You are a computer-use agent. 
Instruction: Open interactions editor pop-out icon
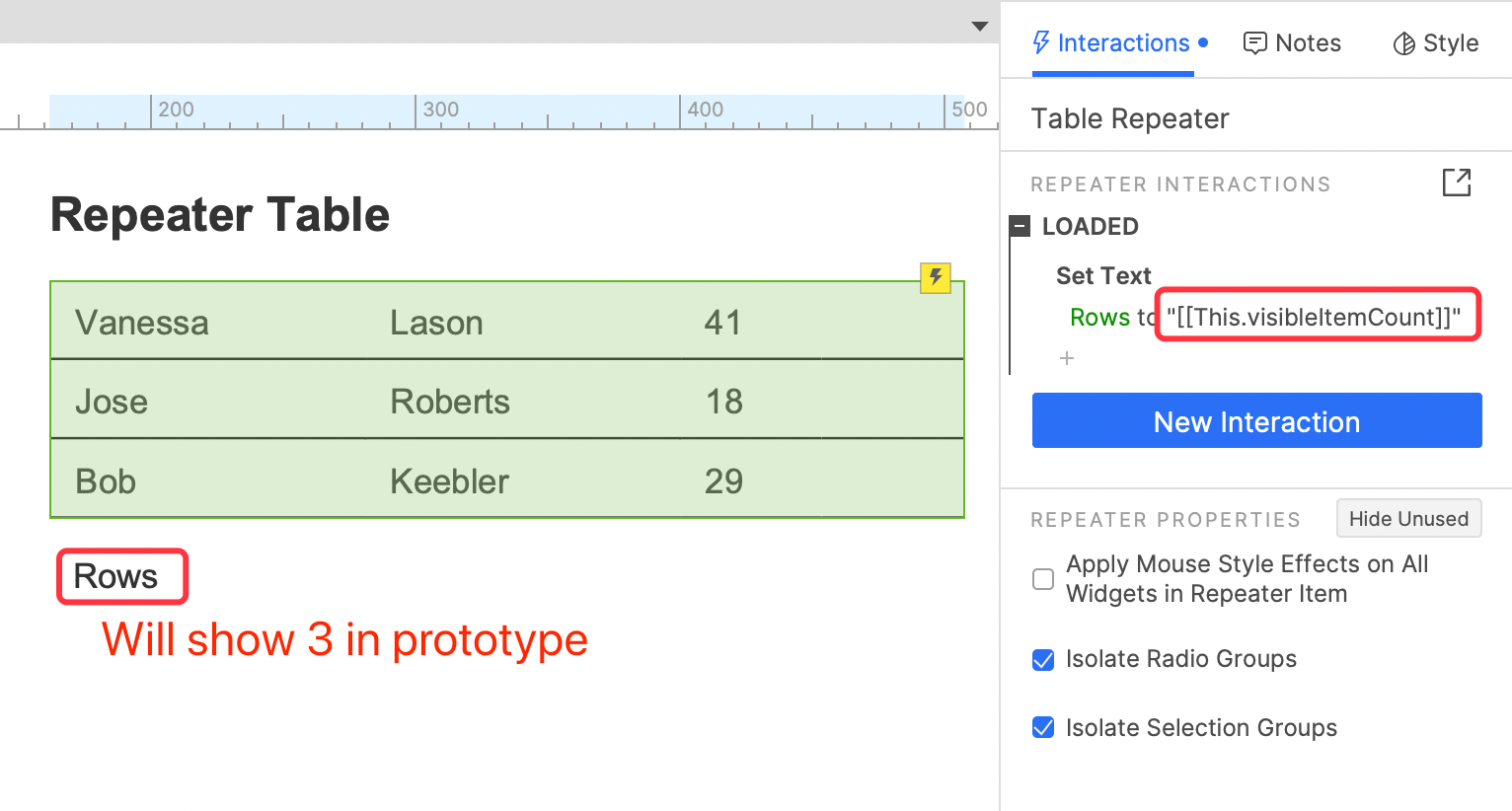pos(1457,183)
